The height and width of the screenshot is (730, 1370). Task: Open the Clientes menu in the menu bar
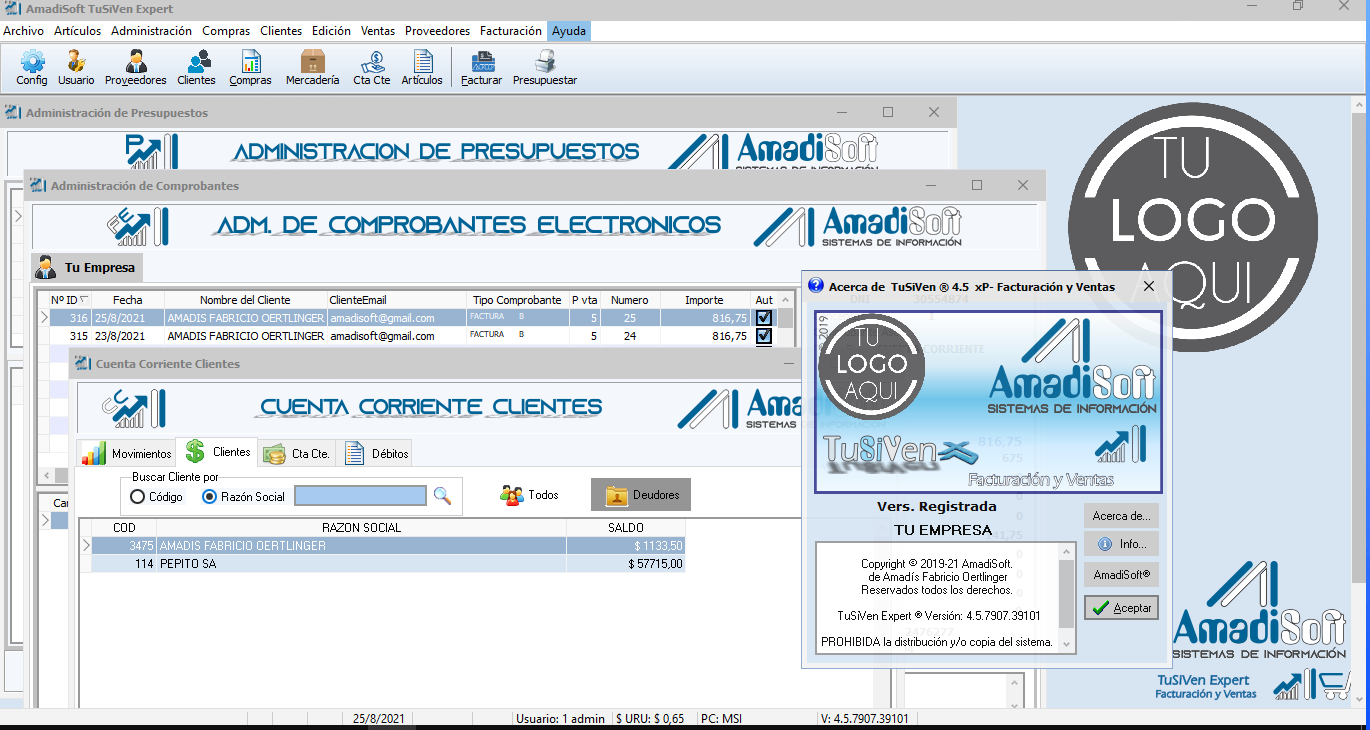[281, 31]
